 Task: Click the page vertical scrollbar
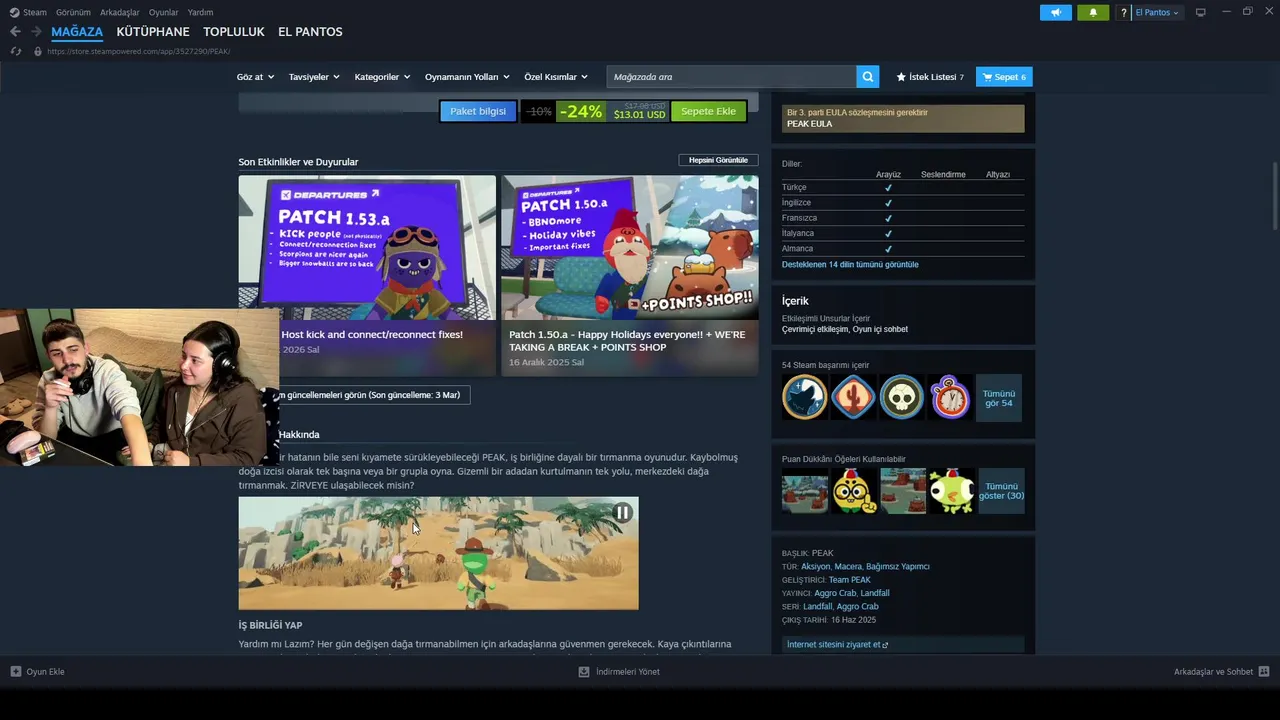1274,196
